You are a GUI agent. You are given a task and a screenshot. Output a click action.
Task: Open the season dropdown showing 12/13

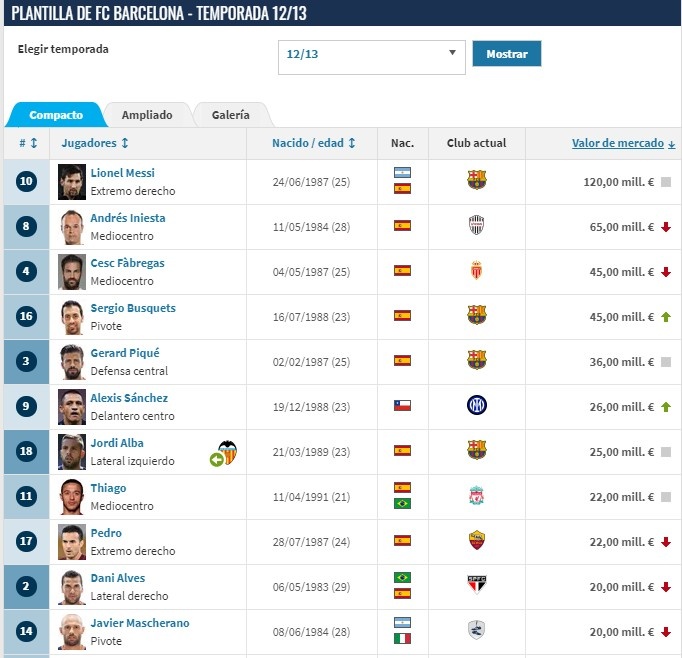[x=371, y=57]
